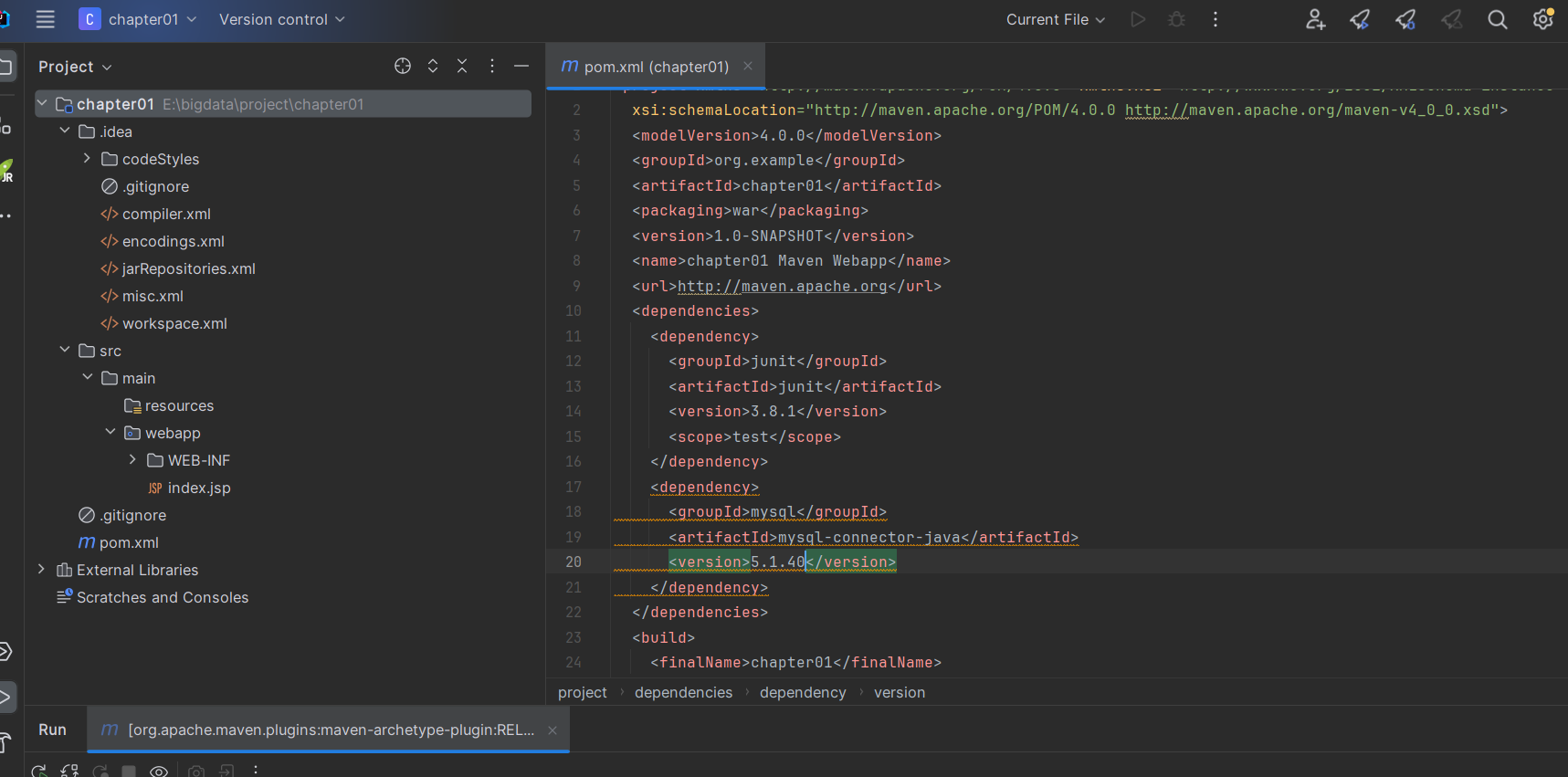The image size is (1568, 777).
Task: Click line number 10 in the gutter
Action: (x=574, y=310)
